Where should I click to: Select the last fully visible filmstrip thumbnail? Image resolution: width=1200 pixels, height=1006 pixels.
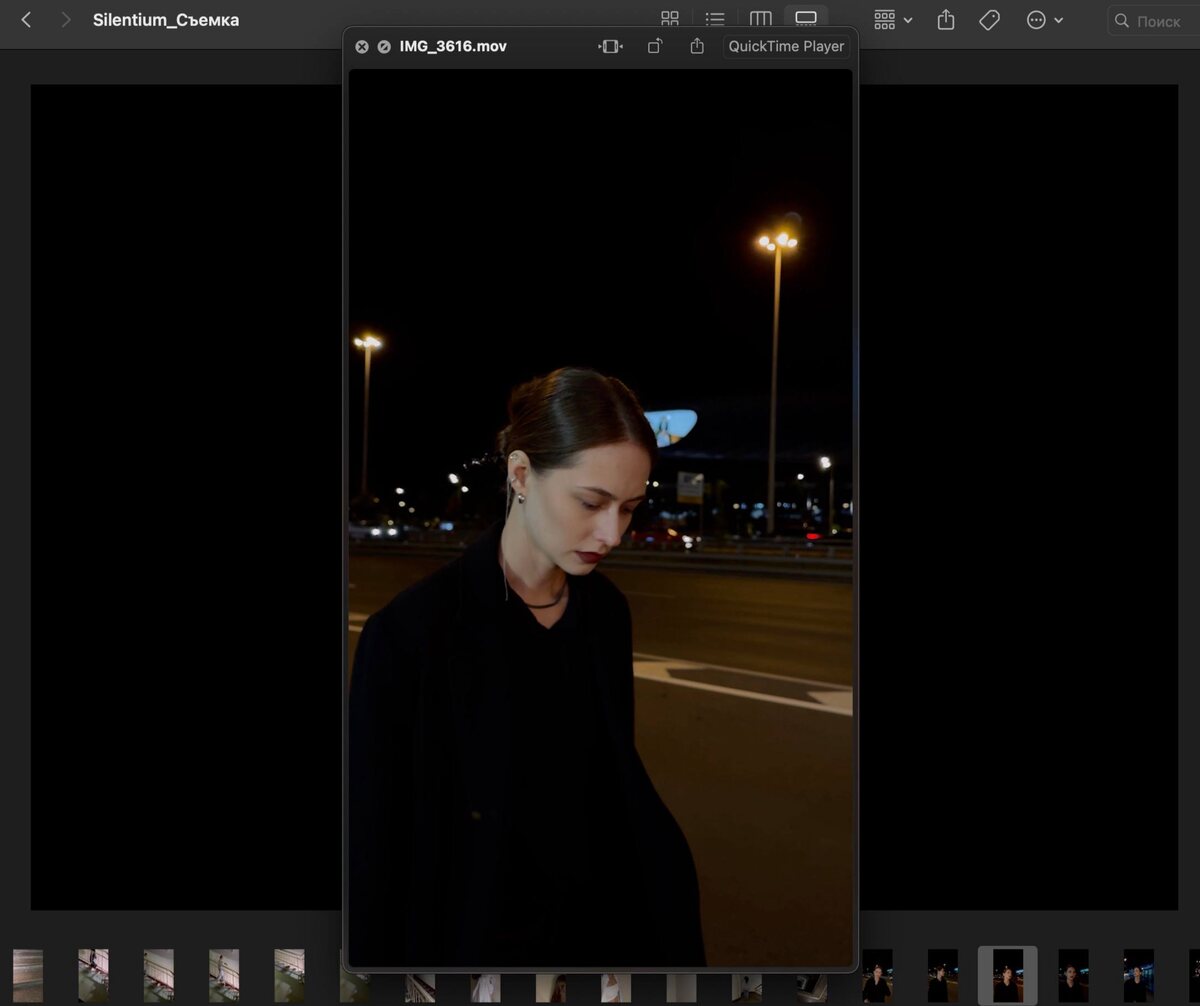[x=1138, y=975]
